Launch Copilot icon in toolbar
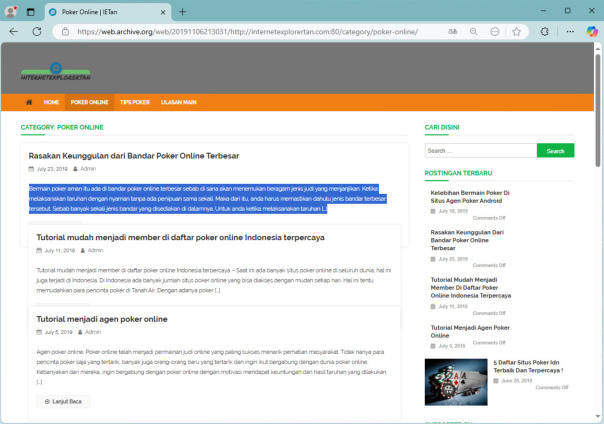The width and height of the screenshot is (604, 424). [x=592, y=31]
